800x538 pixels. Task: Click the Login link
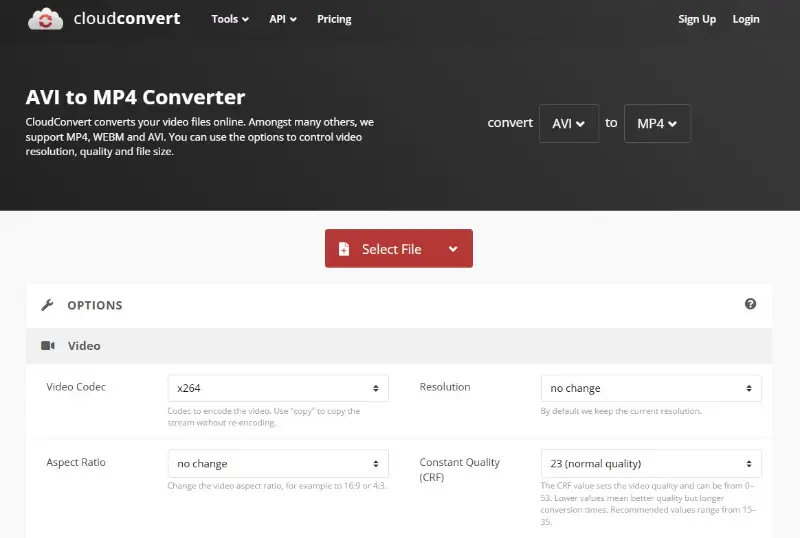coord(746,19)
